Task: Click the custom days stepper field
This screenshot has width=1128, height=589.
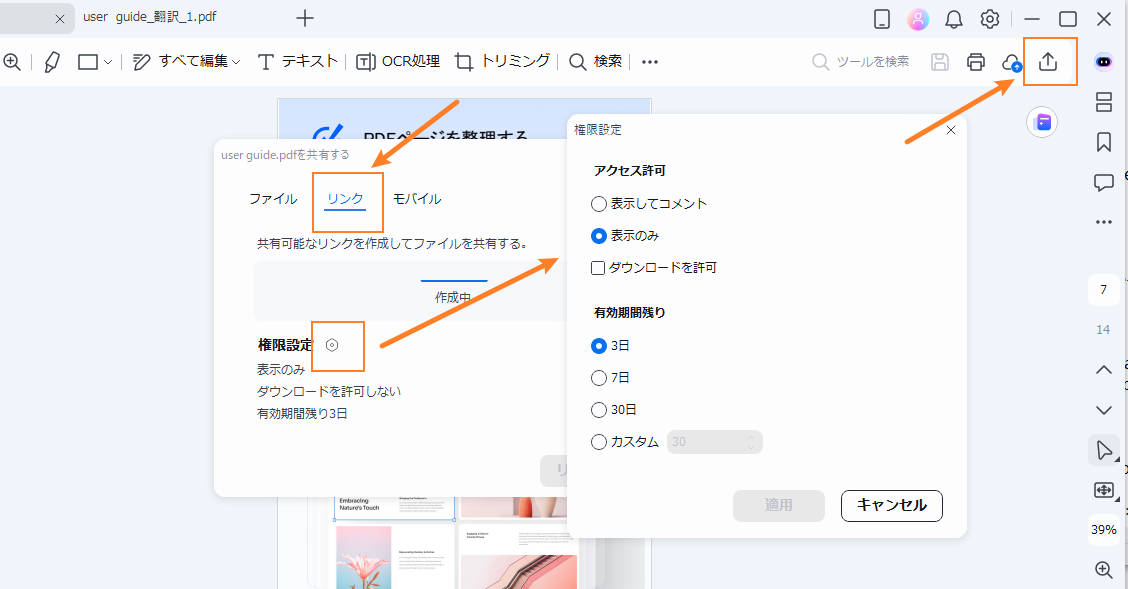Action: point(714,441)
